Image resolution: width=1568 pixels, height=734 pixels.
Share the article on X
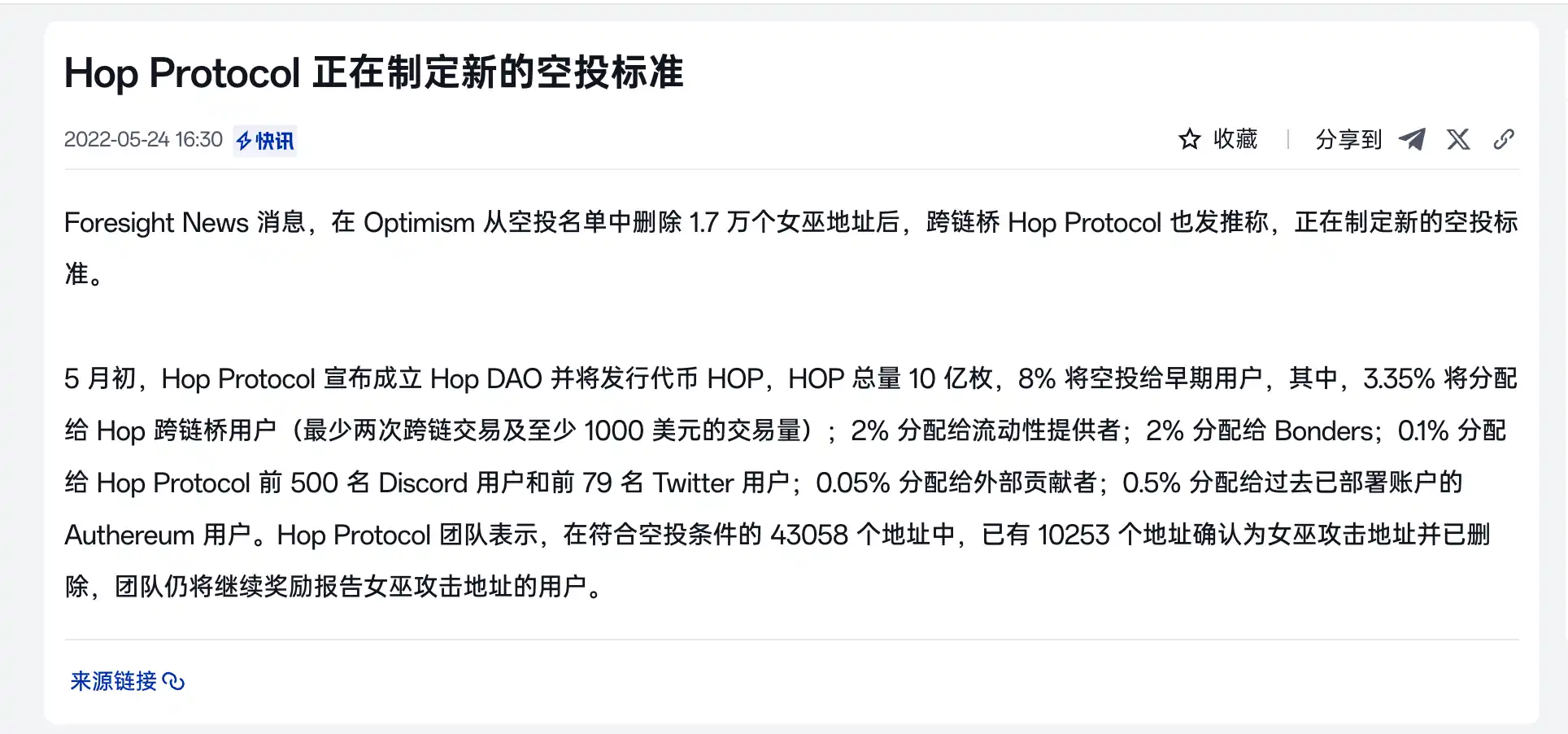1458,139
